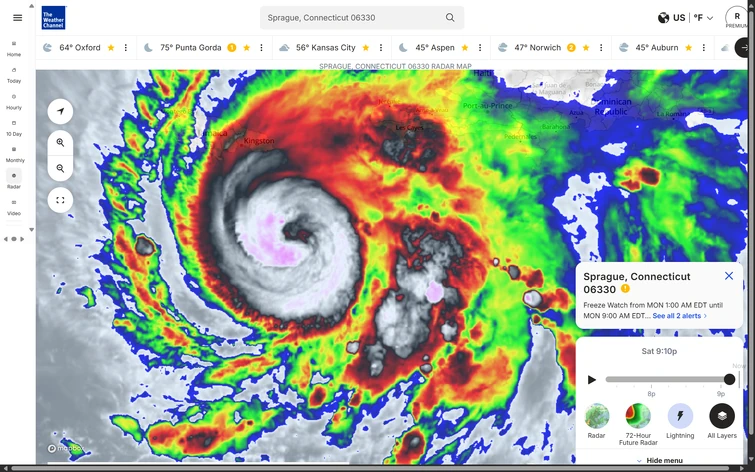Screen dimensions: 755x472
Task: Open Punta Gorda alert badge
Action: tap(232, 47)
